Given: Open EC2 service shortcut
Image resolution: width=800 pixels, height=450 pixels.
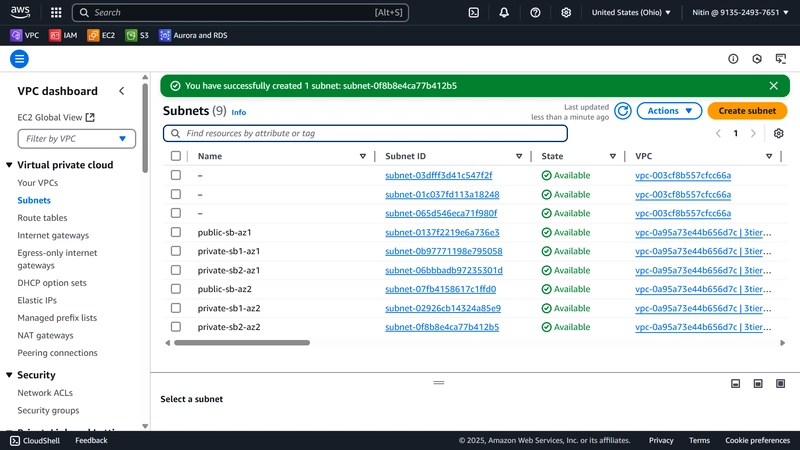Looking at the screenshot, I should coord(101,35).
